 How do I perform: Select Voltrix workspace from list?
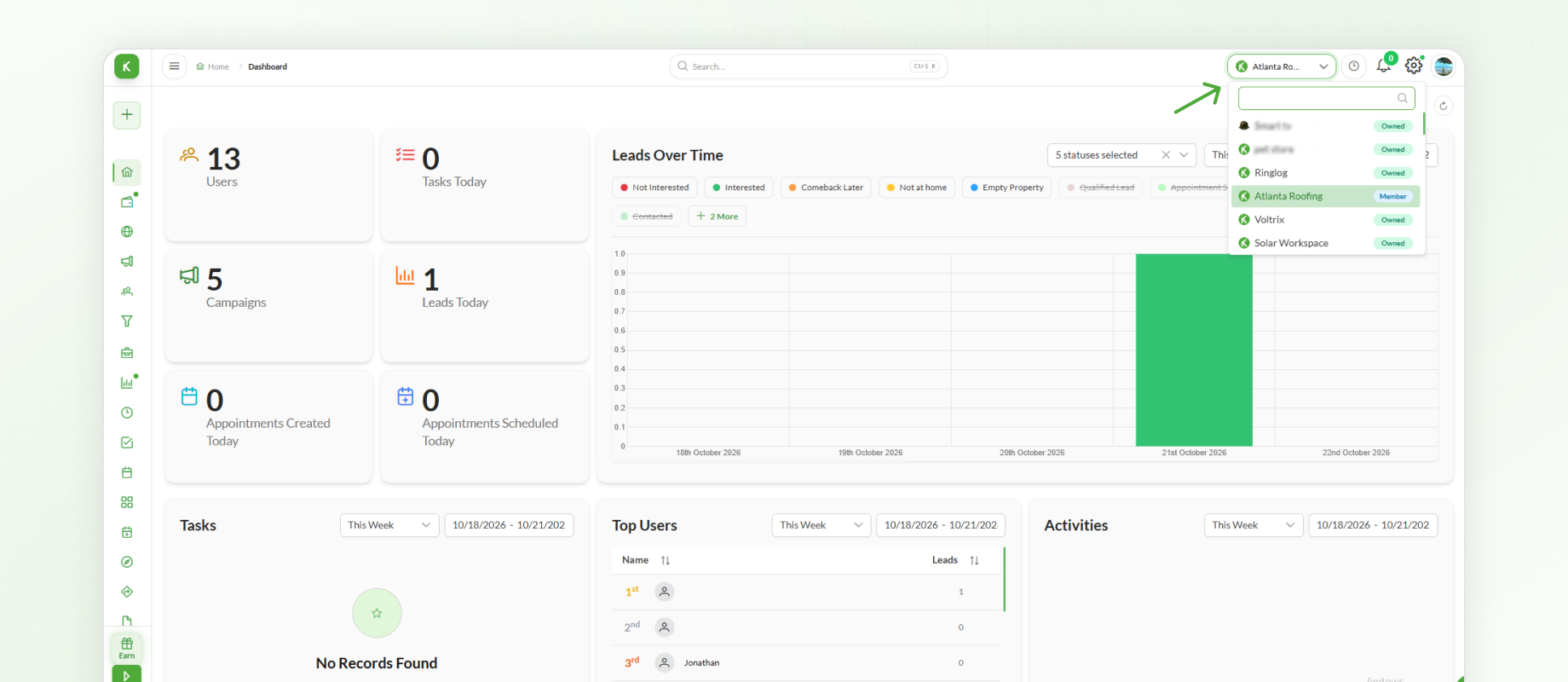pyautogui.click(x=1326, y=220)
